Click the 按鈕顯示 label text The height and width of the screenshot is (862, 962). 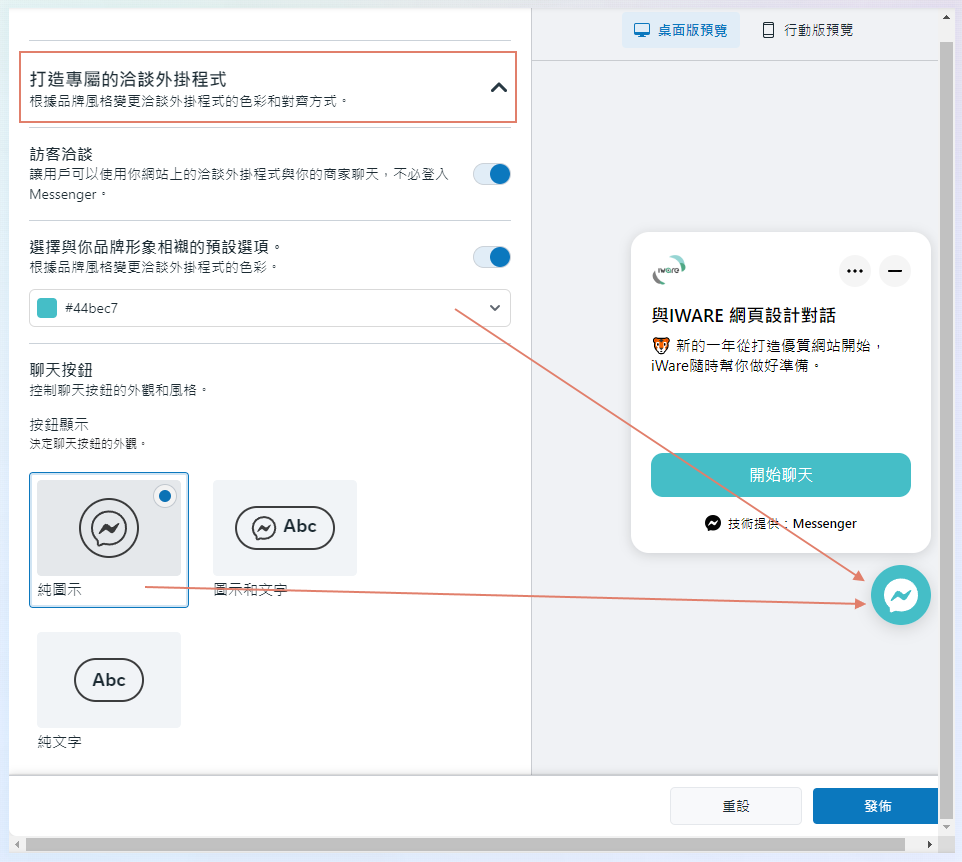tap(59, 424)
